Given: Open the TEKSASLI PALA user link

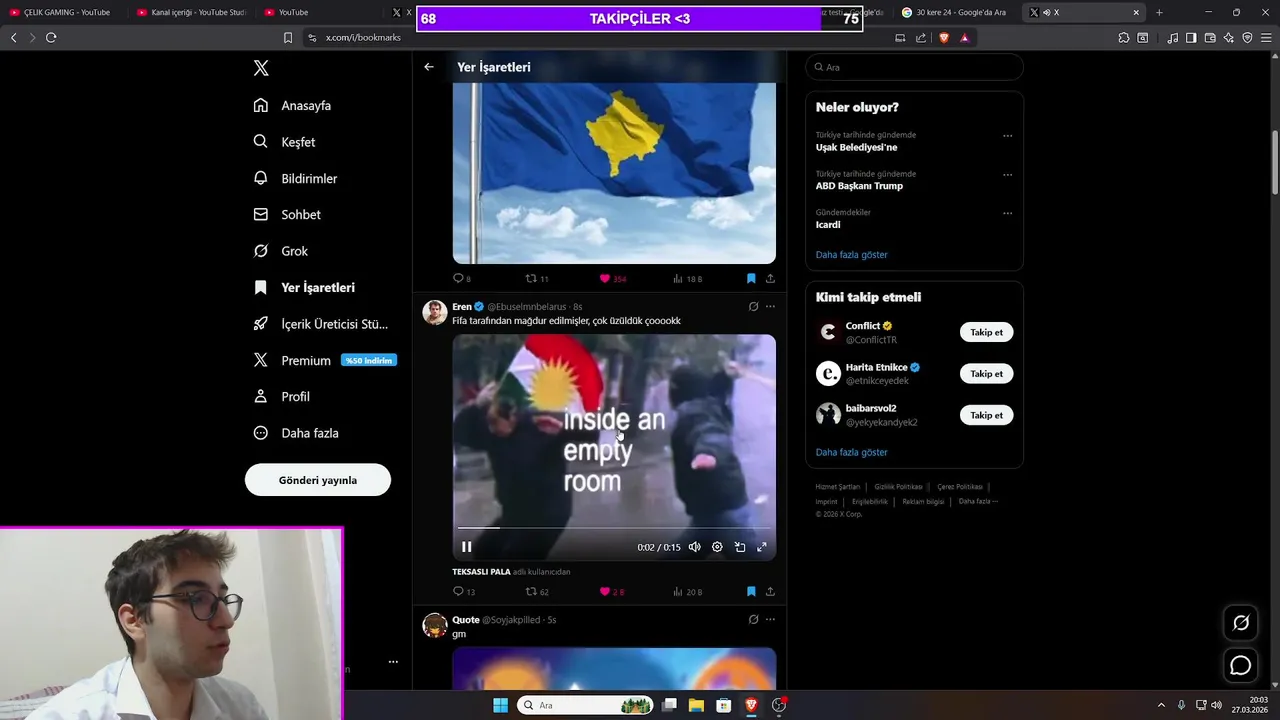Looking at the screenshot, I should (x=481, y=572).
